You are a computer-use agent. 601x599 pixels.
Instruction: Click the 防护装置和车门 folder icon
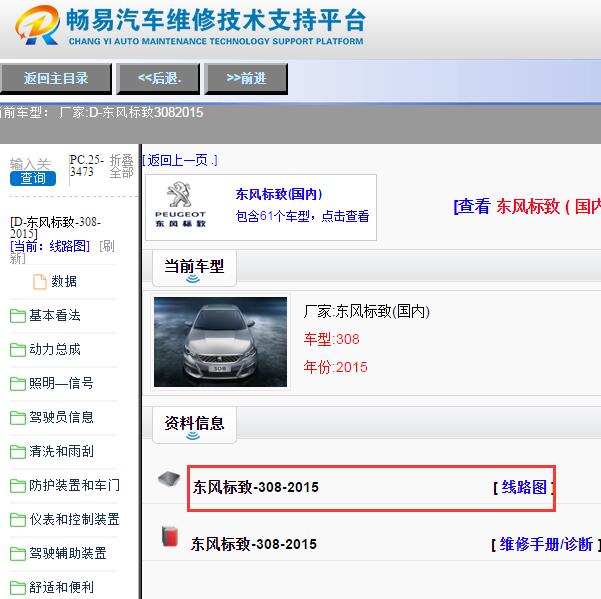click(x=18, y=486)
